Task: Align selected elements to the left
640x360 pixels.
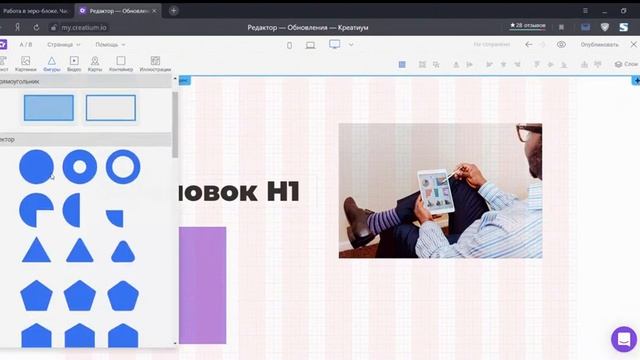Action: 489,64
